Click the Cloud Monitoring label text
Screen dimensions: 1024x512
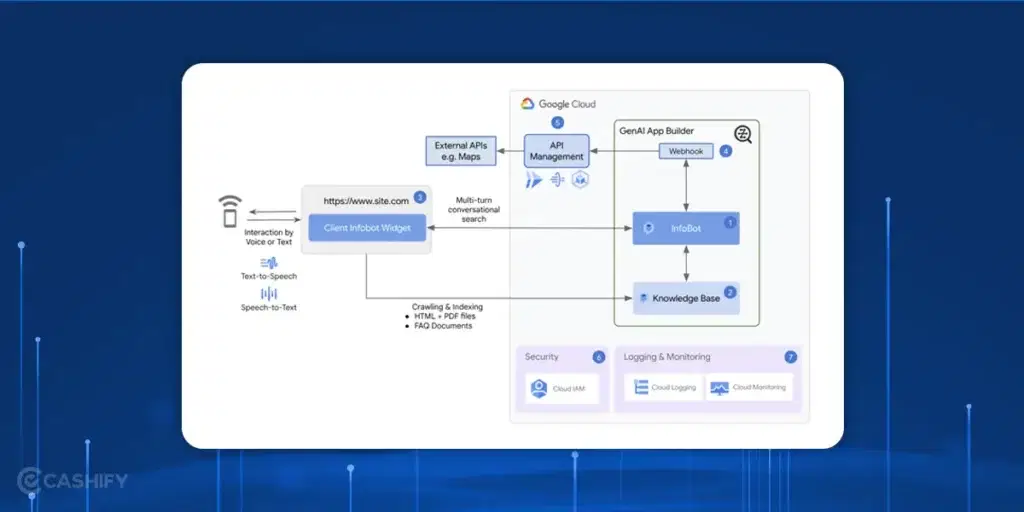click(x=759, y=387)
